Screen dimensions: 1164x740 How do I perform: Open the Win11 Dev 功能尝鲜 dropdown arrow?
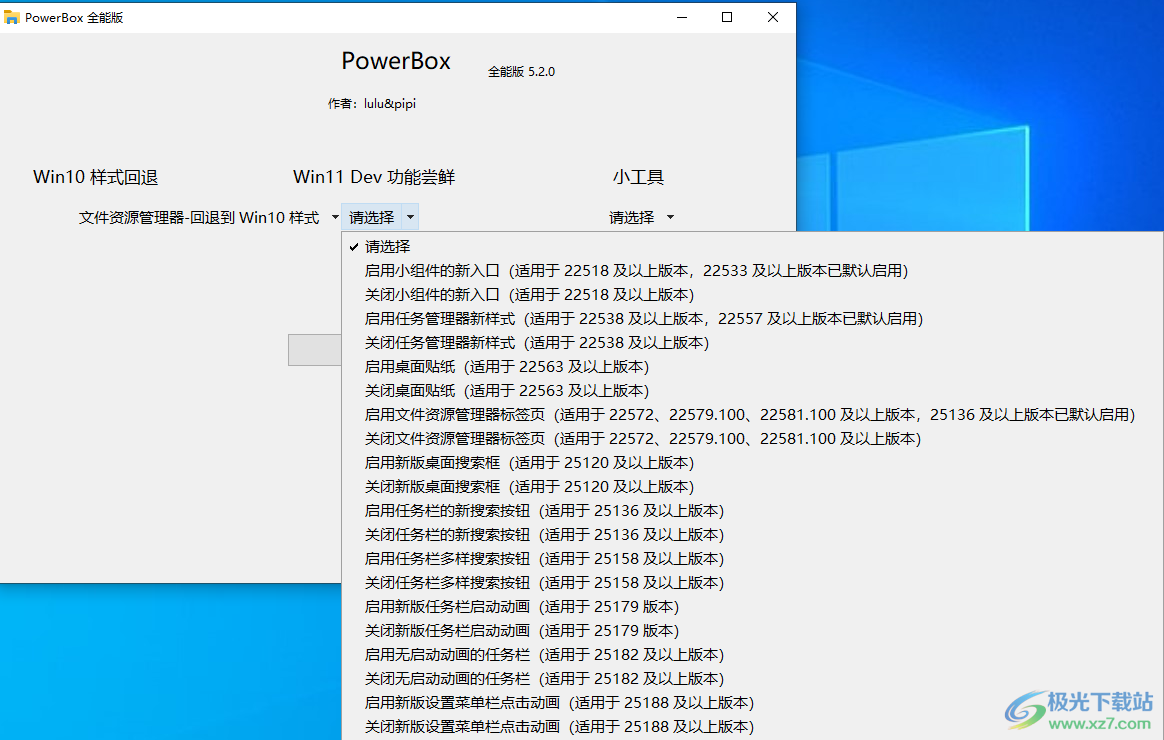(x=410, y=217)
